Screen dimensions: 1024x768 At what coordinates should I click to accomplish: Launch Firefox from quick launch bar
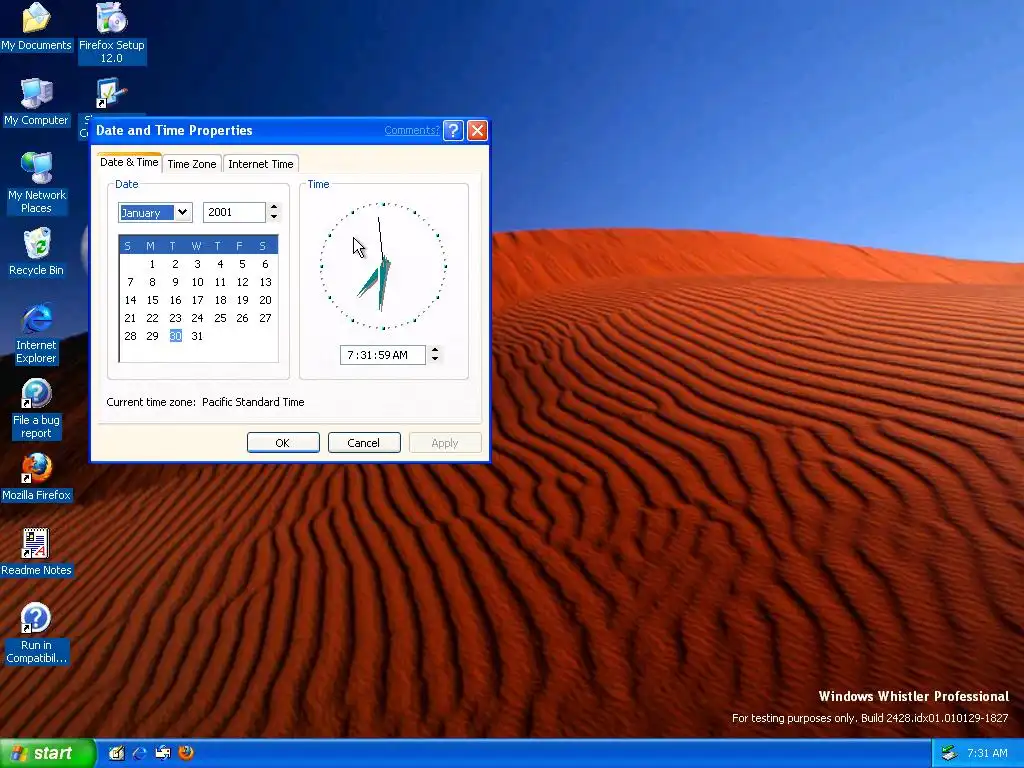(x=186, y=753)
